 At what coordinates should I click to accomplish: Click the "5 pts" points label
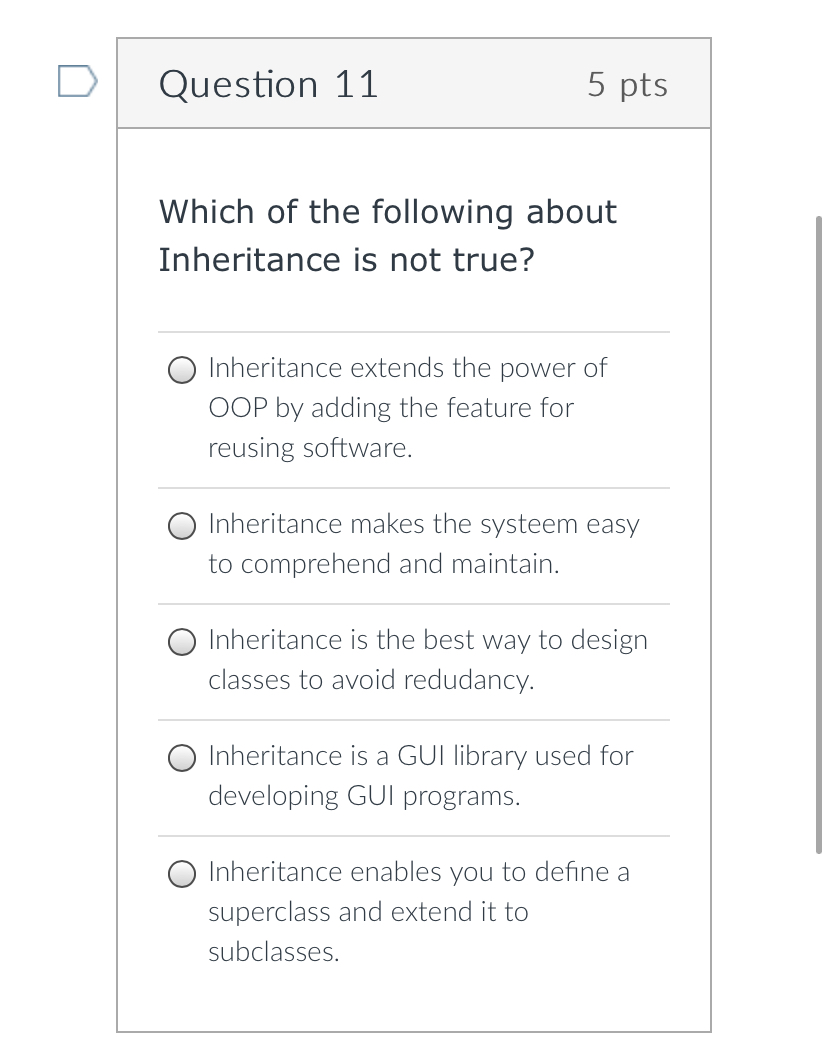coord(627,84)
